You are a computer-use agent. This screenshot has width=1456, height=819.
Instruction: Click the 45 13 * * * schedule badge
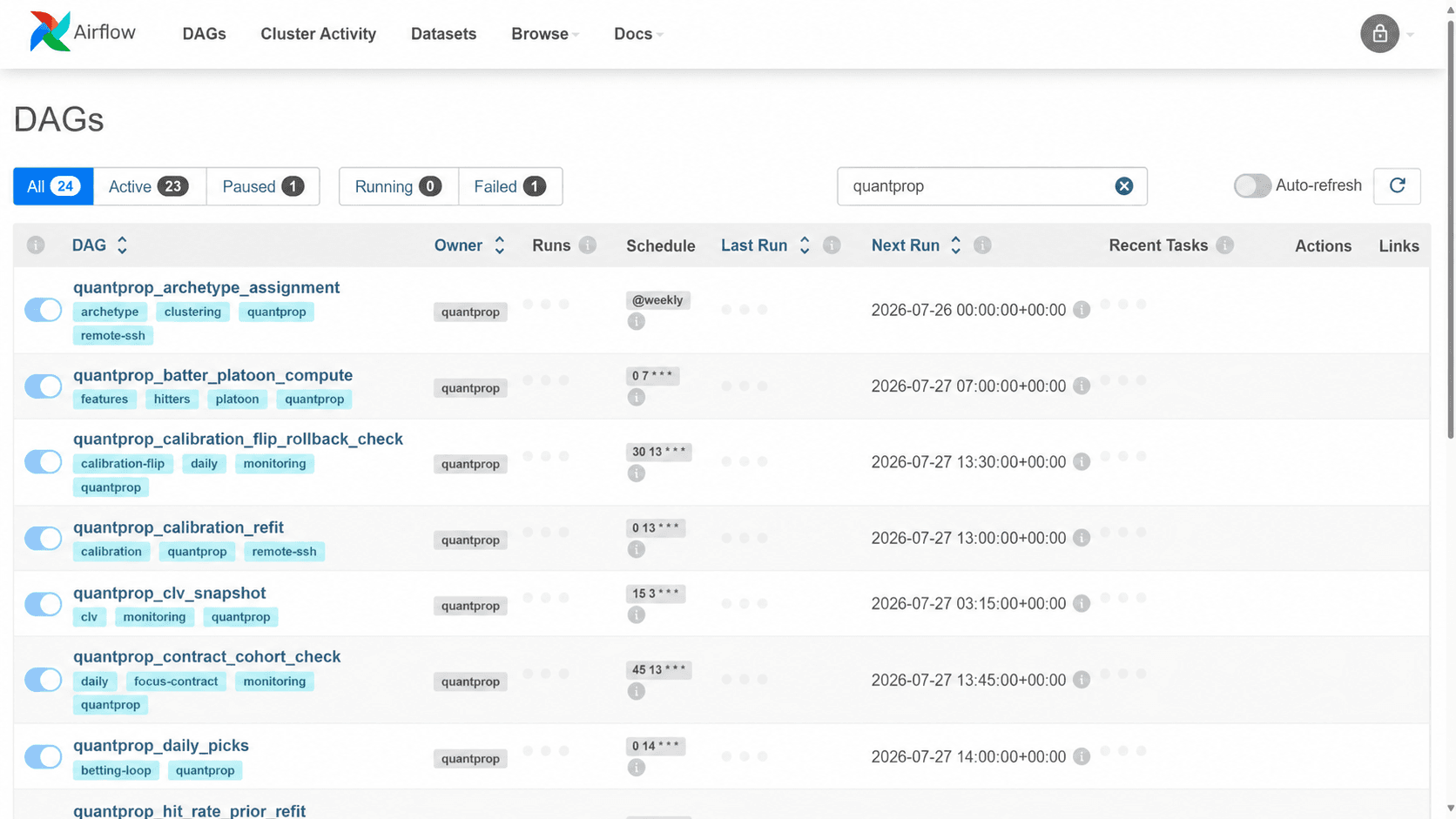[658, 669]
